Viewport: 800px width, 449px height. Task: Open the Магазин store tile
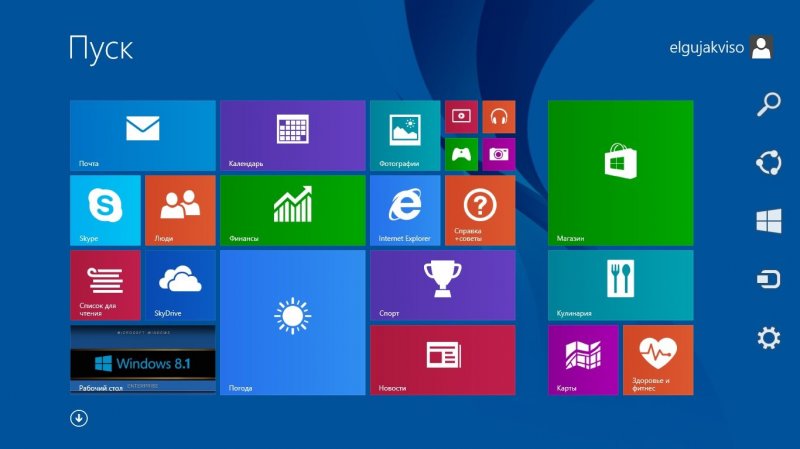(x=620, y=173)
